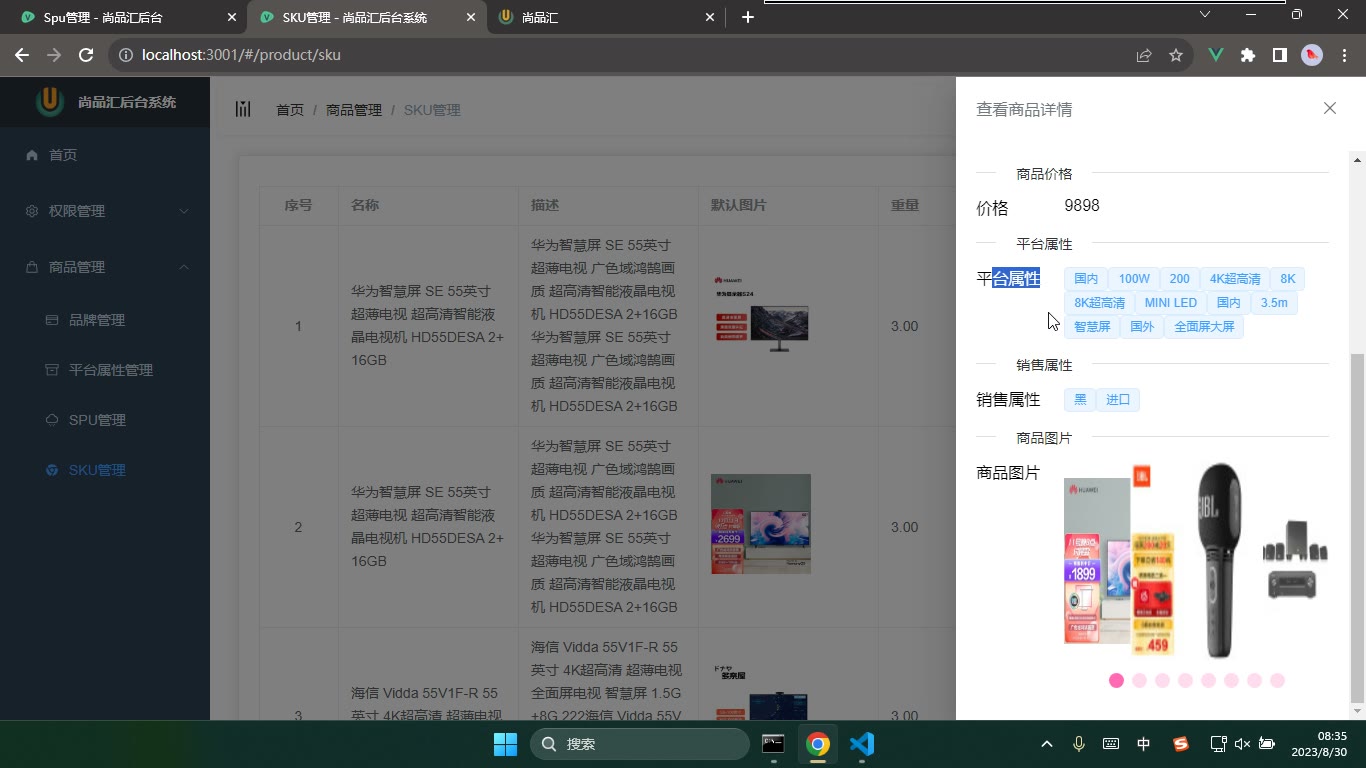
Task: Click the 黑 sale attribute tag
Action: pyautogui.click(x=1080, y=400)
